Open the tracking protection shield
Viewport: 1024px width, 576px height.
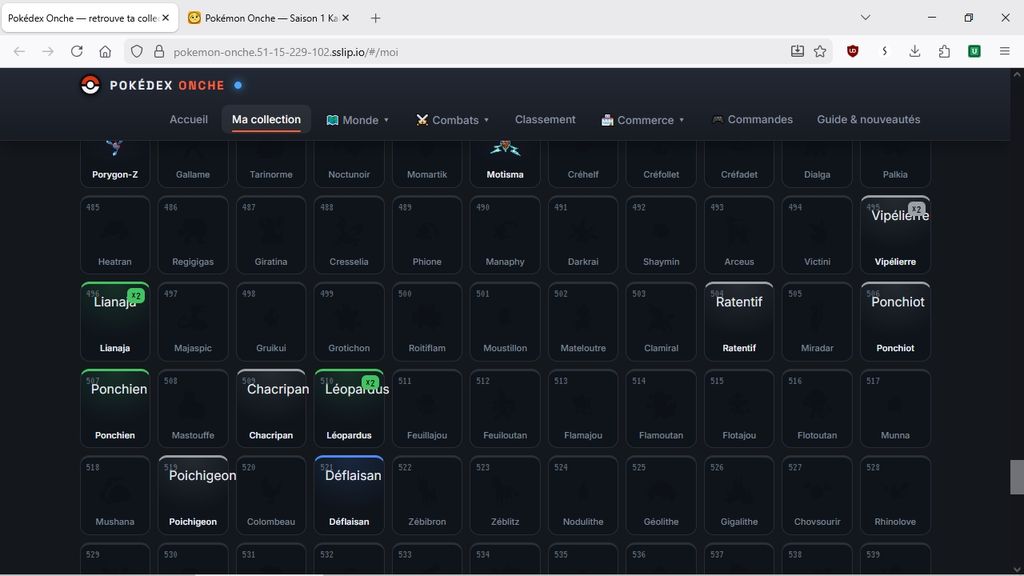pos(136,52)
